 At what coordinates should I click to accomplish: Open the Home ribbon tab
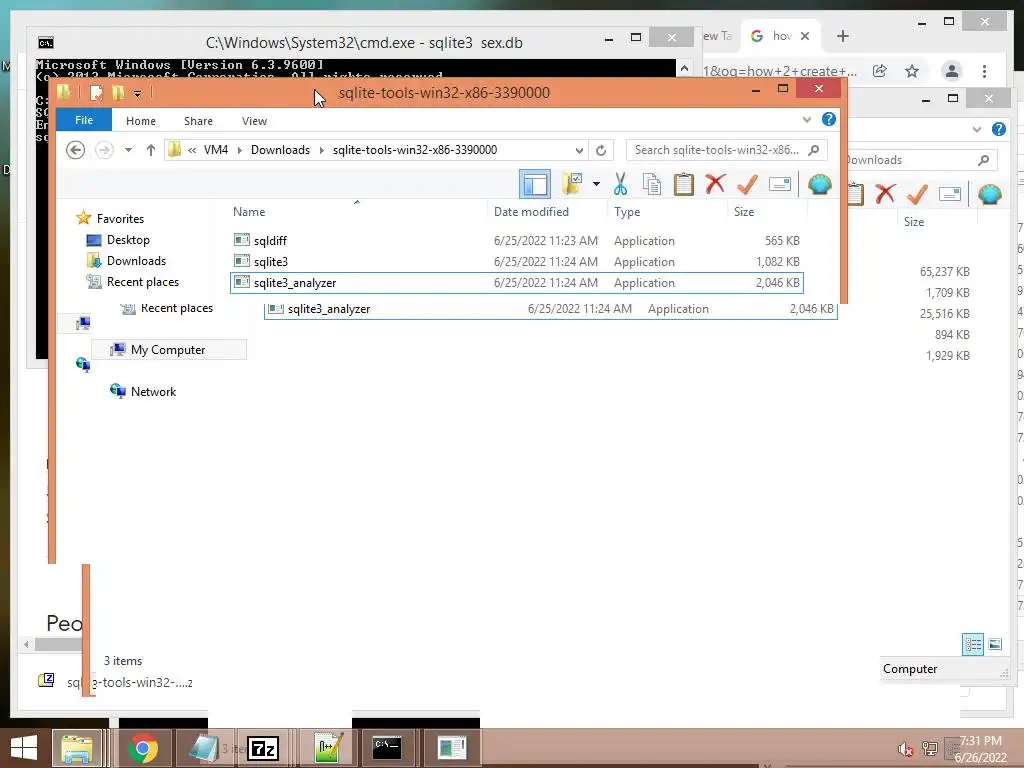click(x=140, y=121)
